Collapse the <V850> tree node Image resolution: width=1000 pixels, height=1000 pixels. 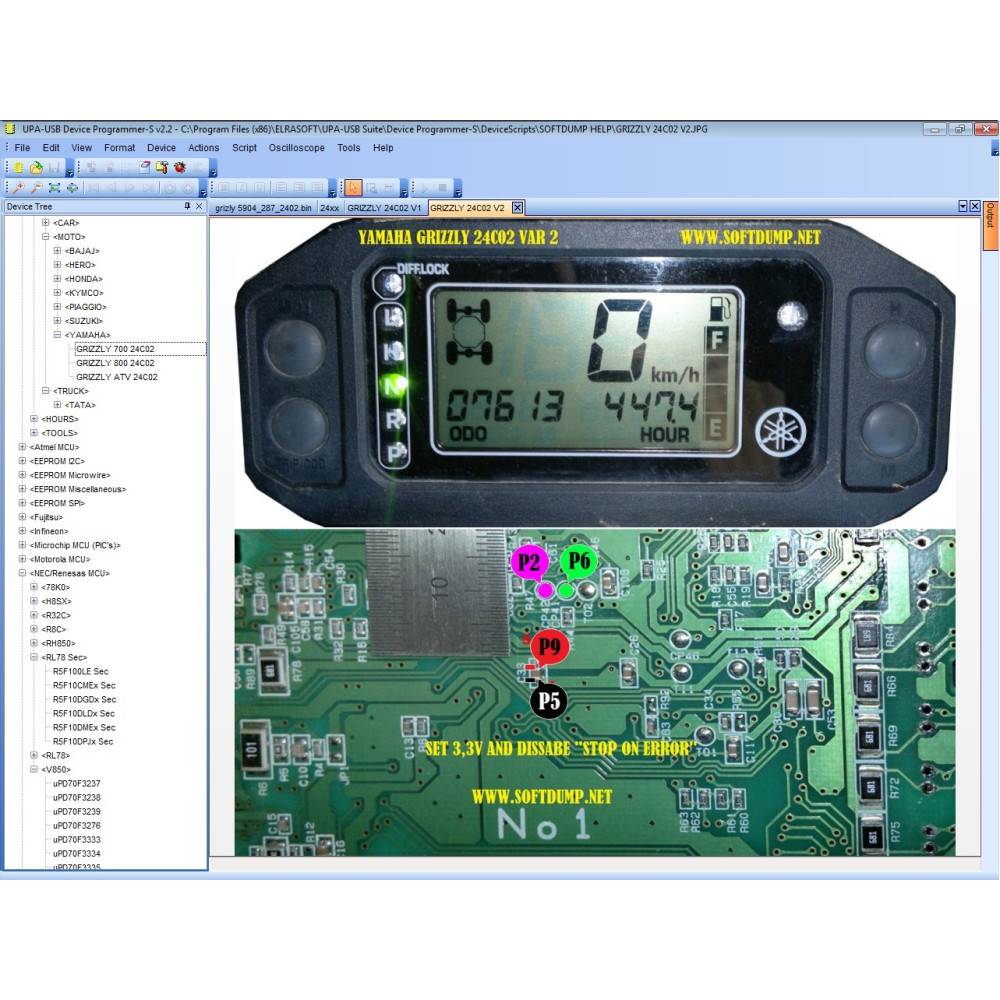(x=34, y=770)
